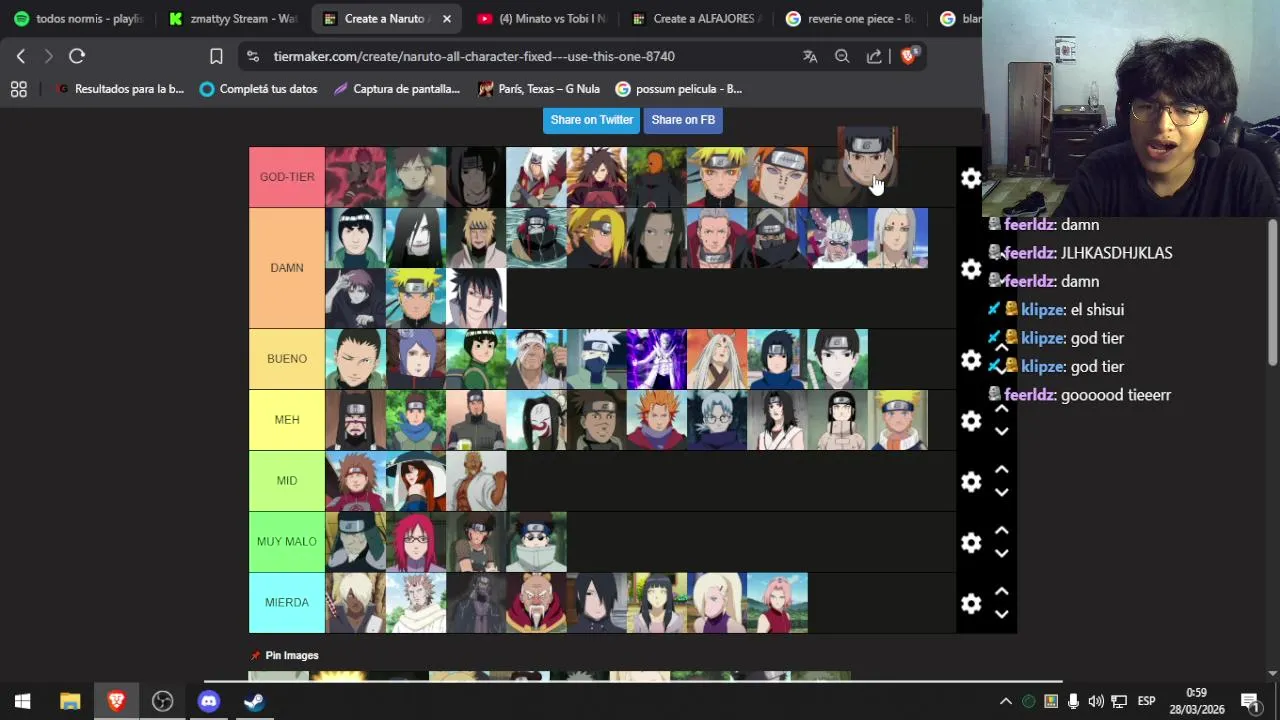Move MEH row up with arrow
Screen dimensions: 1280x720
[x=1001, y=409]
